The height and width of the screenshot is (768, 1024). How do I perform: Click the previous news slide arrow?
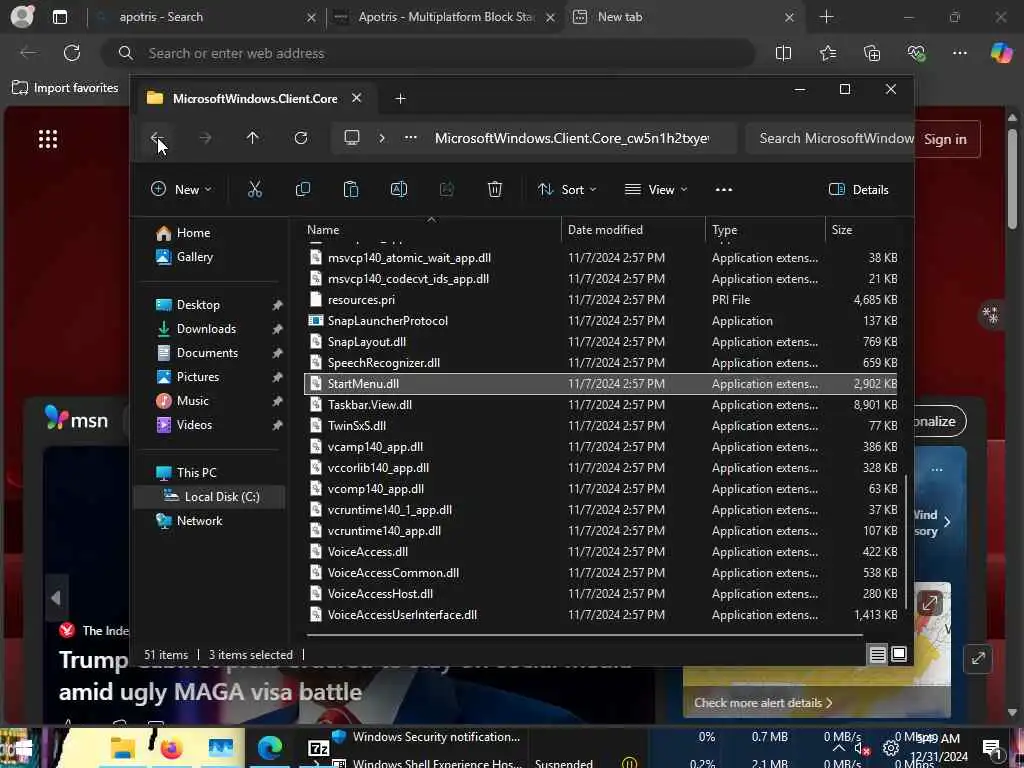pos(56,598)
